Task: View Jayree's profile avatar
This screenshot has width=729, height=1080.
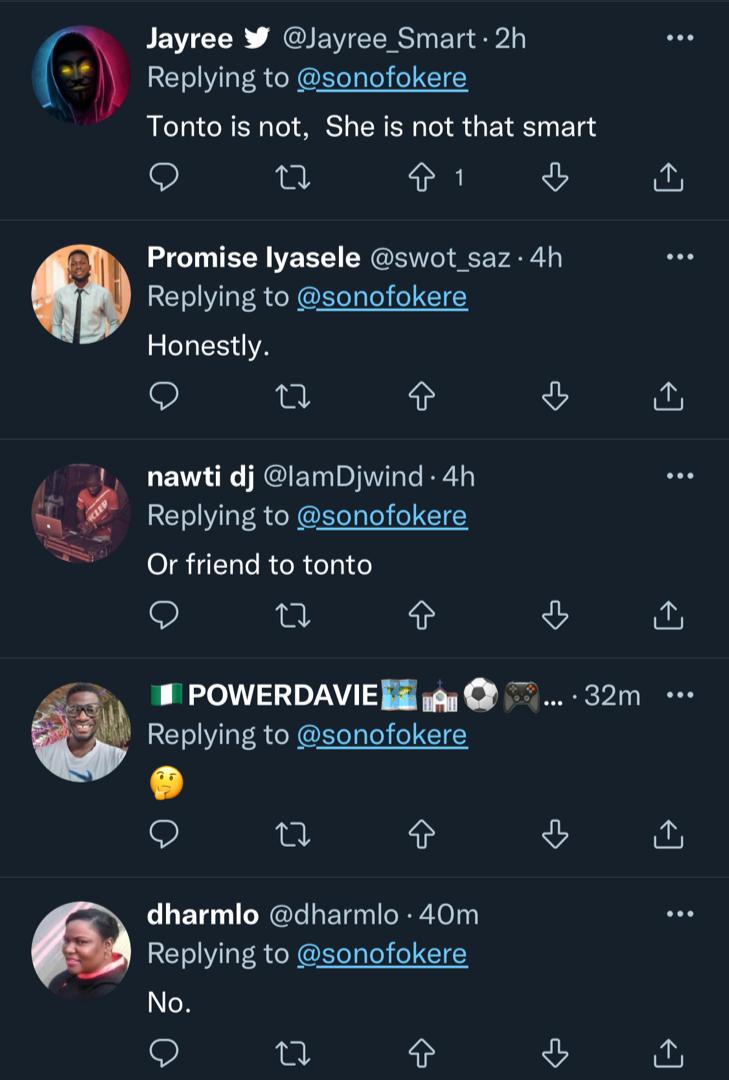Action: (81, 75)
